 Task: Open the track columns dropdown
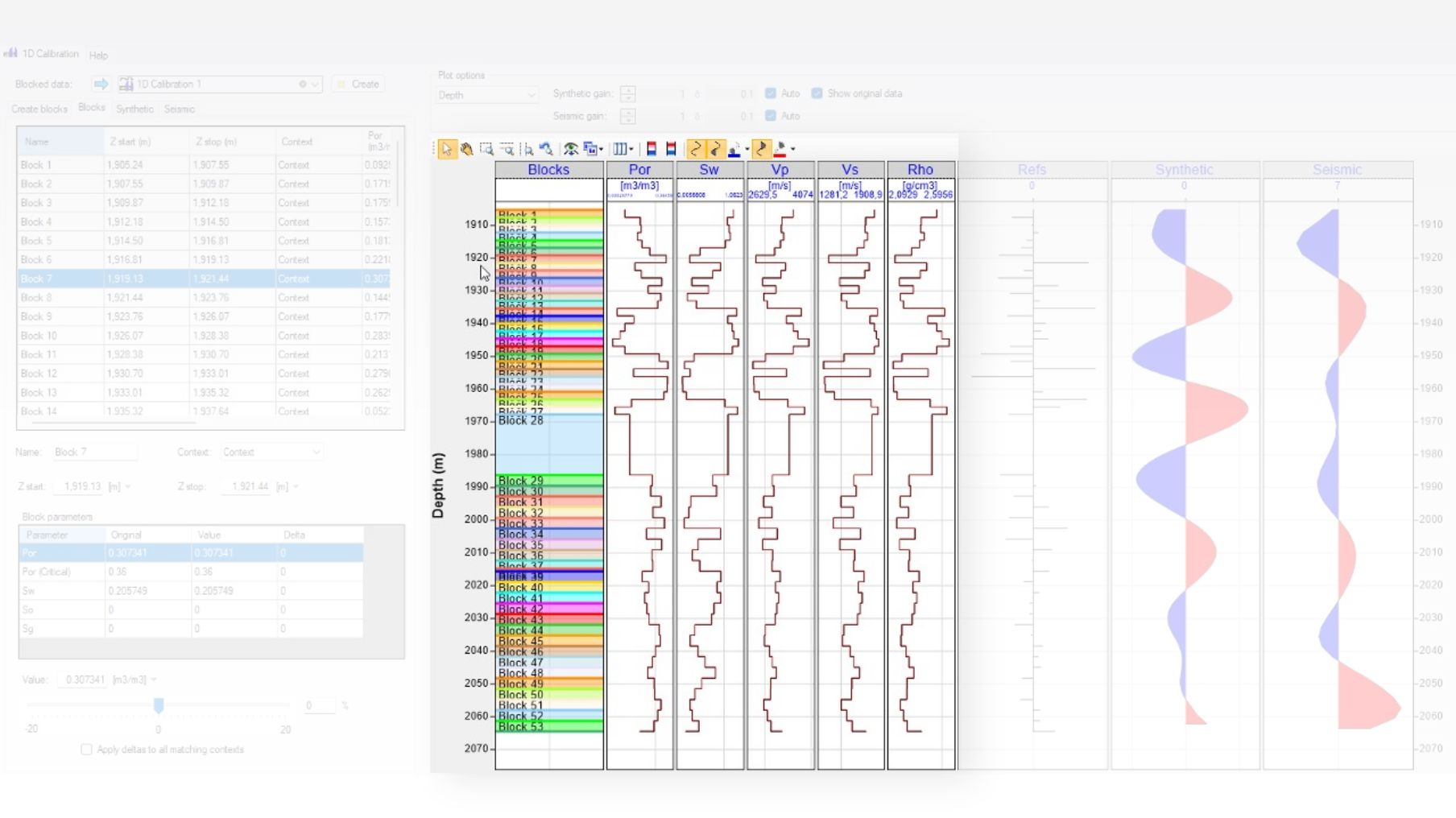pyautogui.click(x=623, y=149)
